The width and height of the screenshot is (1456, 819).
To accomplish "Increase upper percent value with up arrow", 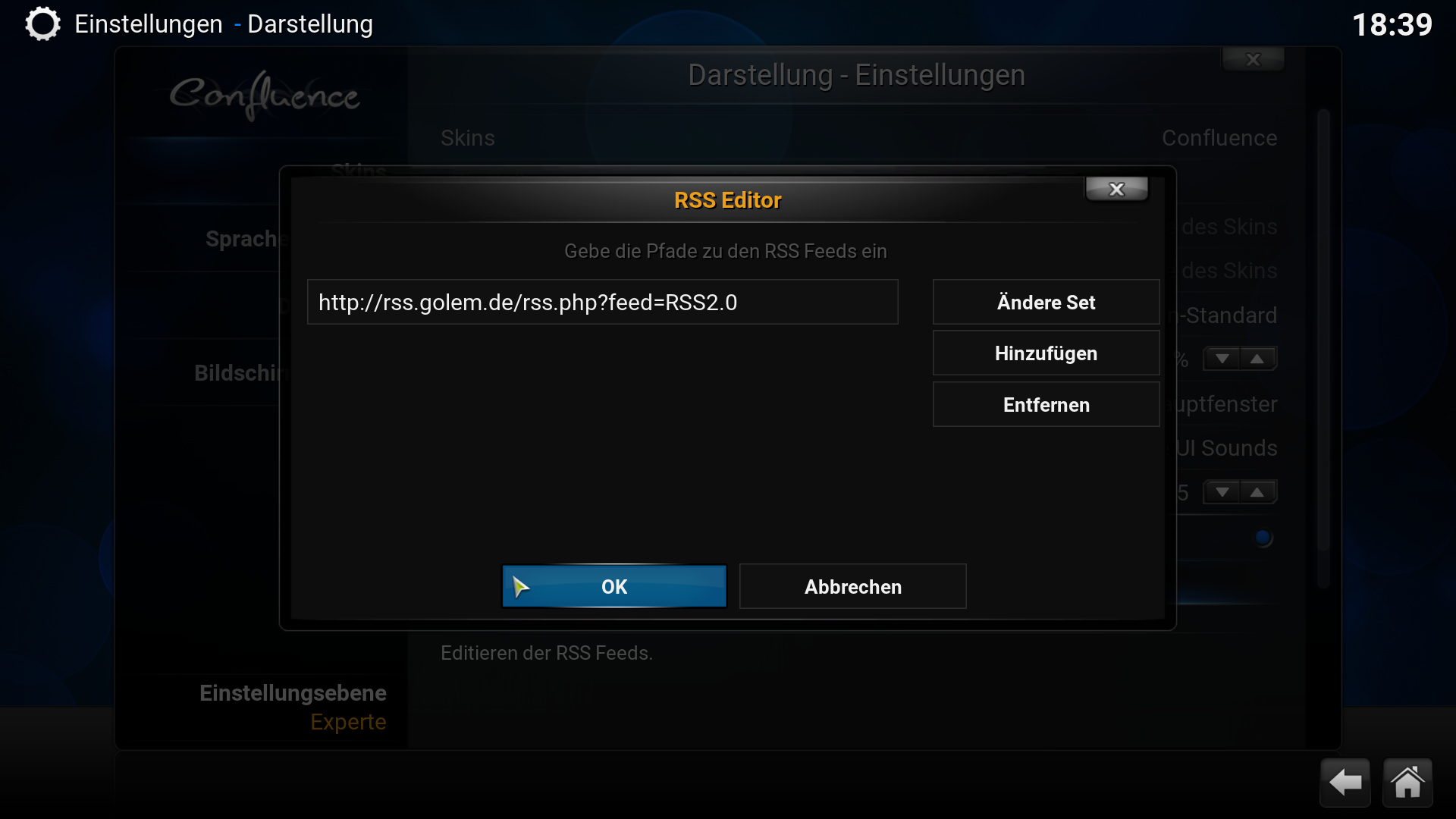I will [x=1257, y=359].
